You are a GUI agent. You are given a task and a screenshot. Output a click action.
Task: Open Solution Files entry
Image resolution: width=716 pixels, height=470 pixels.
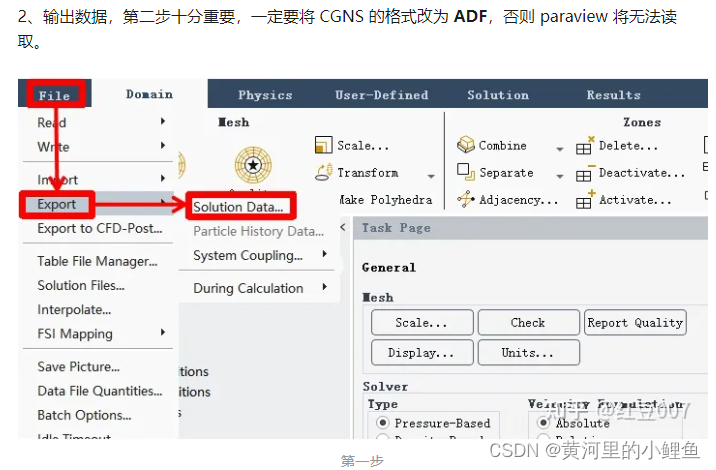pyautogui.click(x=81, y=285)
